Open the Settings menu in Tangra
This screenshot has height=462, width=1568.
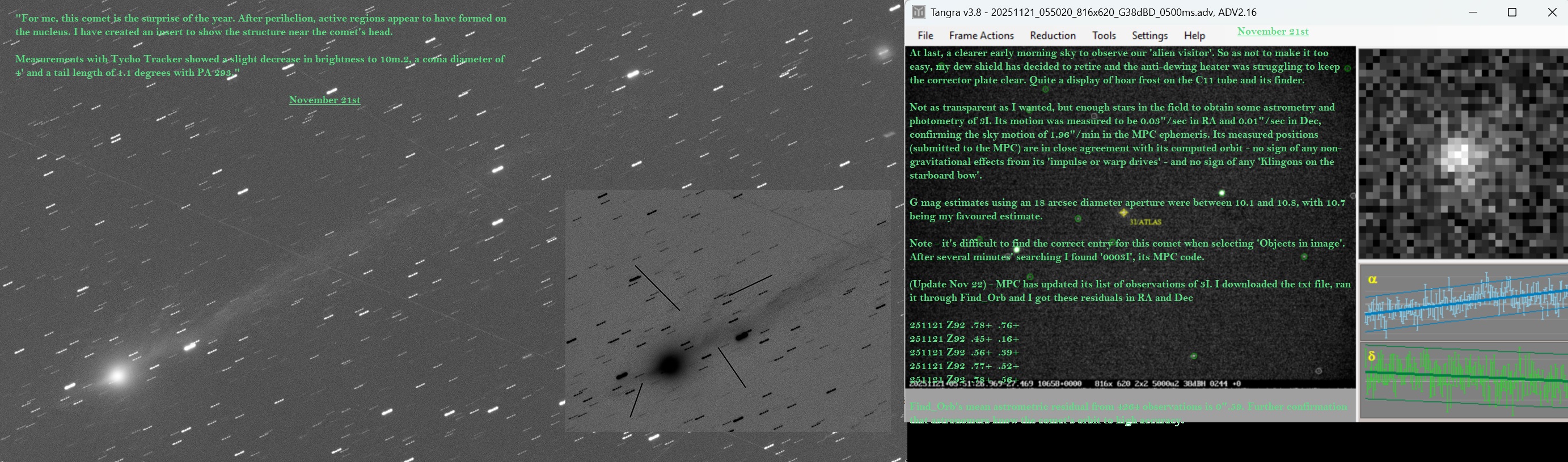click(1149, 36)
